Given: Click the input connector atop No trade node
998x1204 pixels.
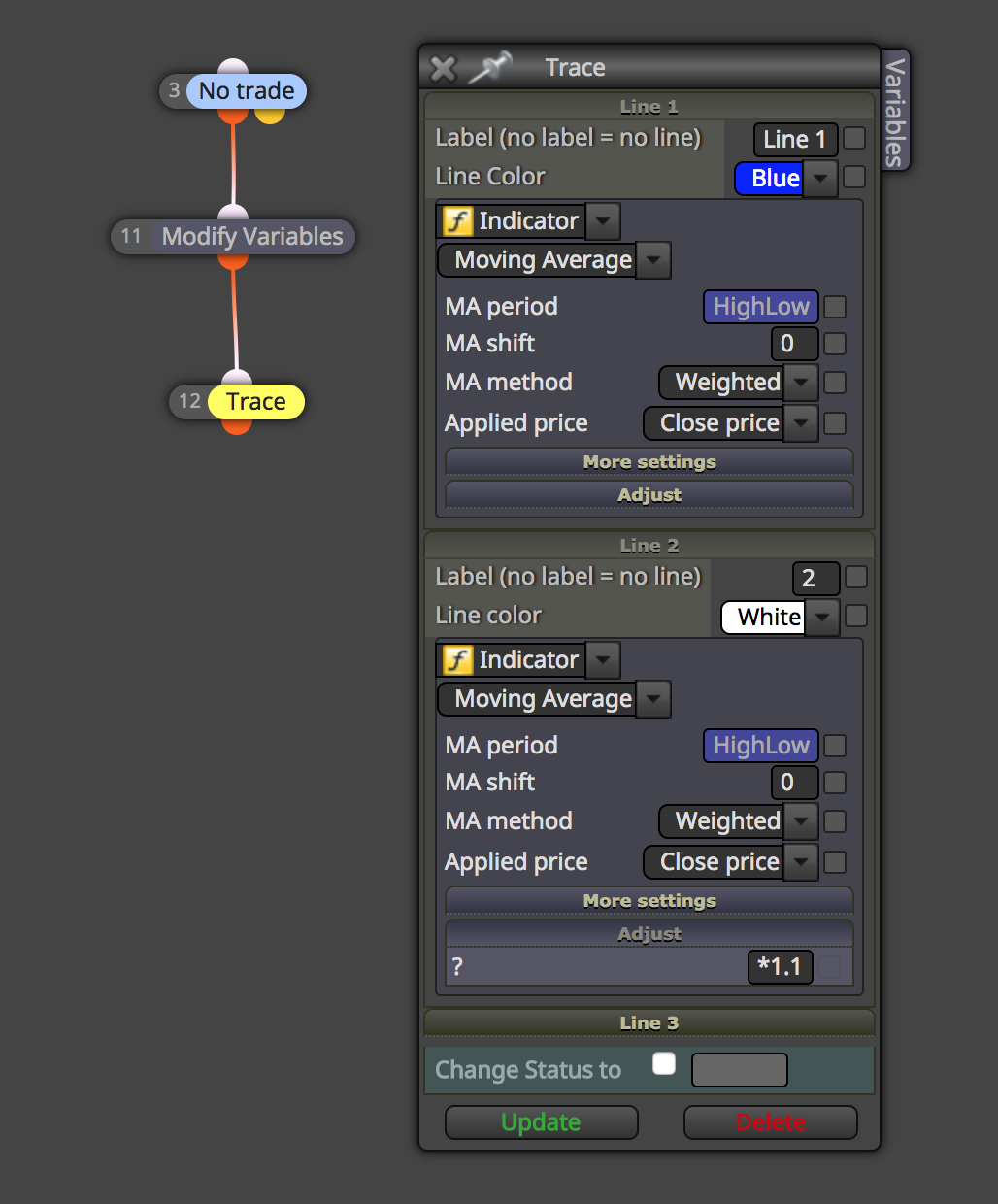Looking at the screenshot, I should [233, 67].
